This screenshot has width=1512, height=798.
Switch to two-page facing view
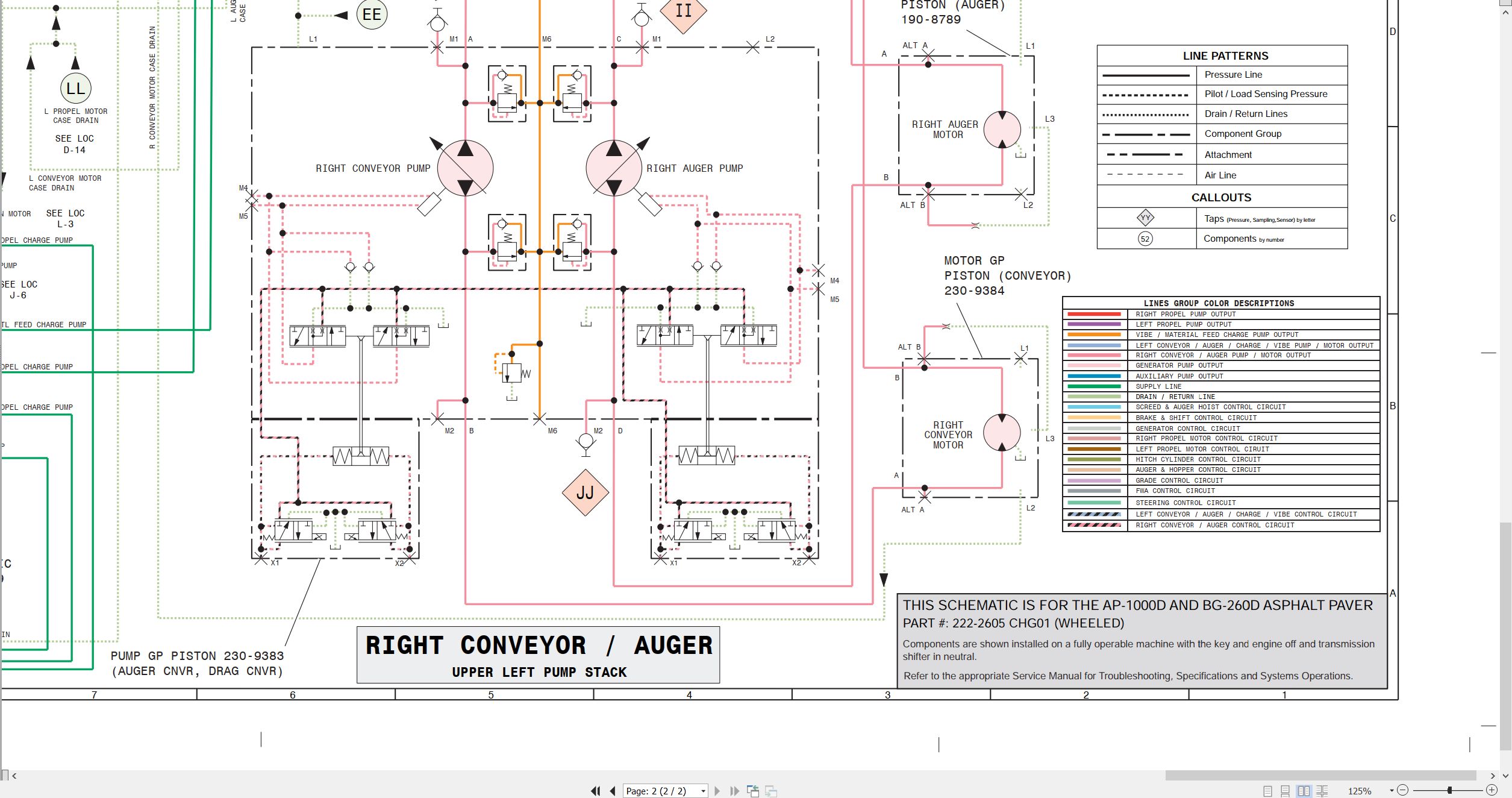click(x=1304, y=791)
